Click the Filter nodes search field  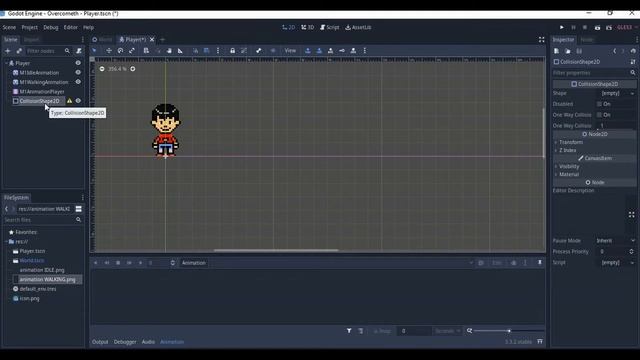[x=48, y=51]
